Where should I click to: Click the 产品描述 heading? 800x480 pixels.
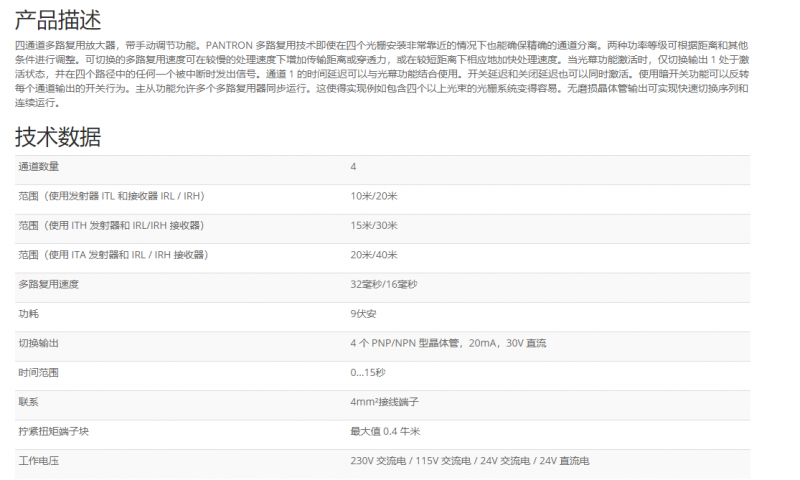[x=58, y=18]
